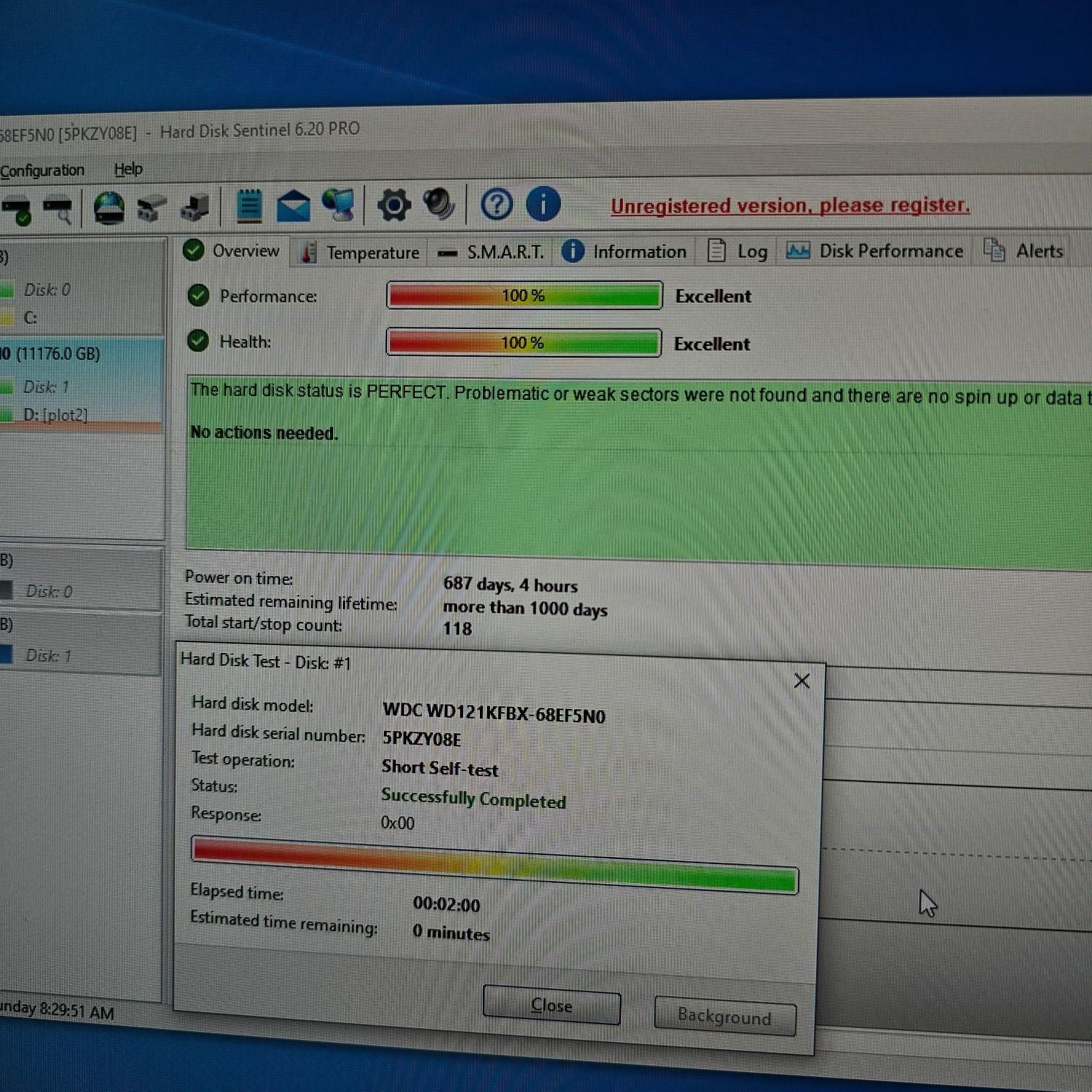
Task: Click the start/stop count value '118'
Action: point(457,628)
